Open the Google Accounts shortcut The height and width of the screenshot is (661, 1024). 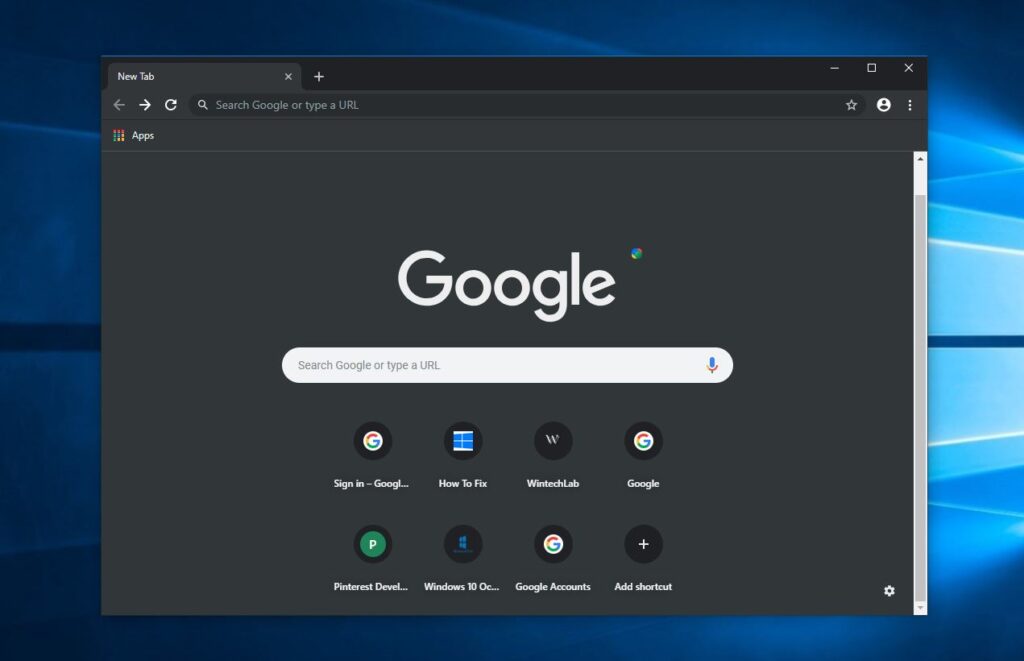tap(553, 544)
